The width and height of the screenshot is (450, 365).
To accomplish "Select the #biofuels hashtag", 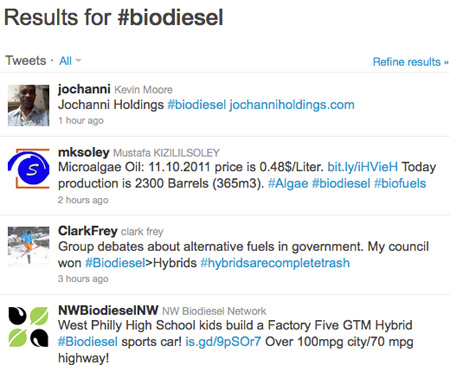I will pos(400,183).
